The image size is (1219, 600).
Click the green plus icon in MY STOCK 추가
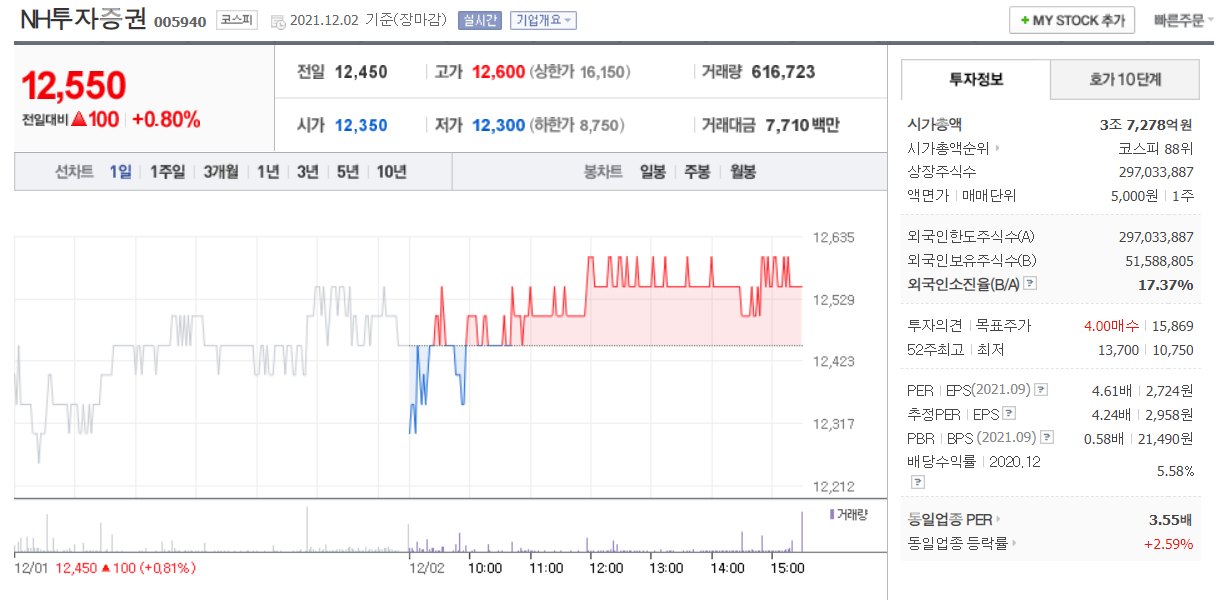click(x=1025, y=20)
